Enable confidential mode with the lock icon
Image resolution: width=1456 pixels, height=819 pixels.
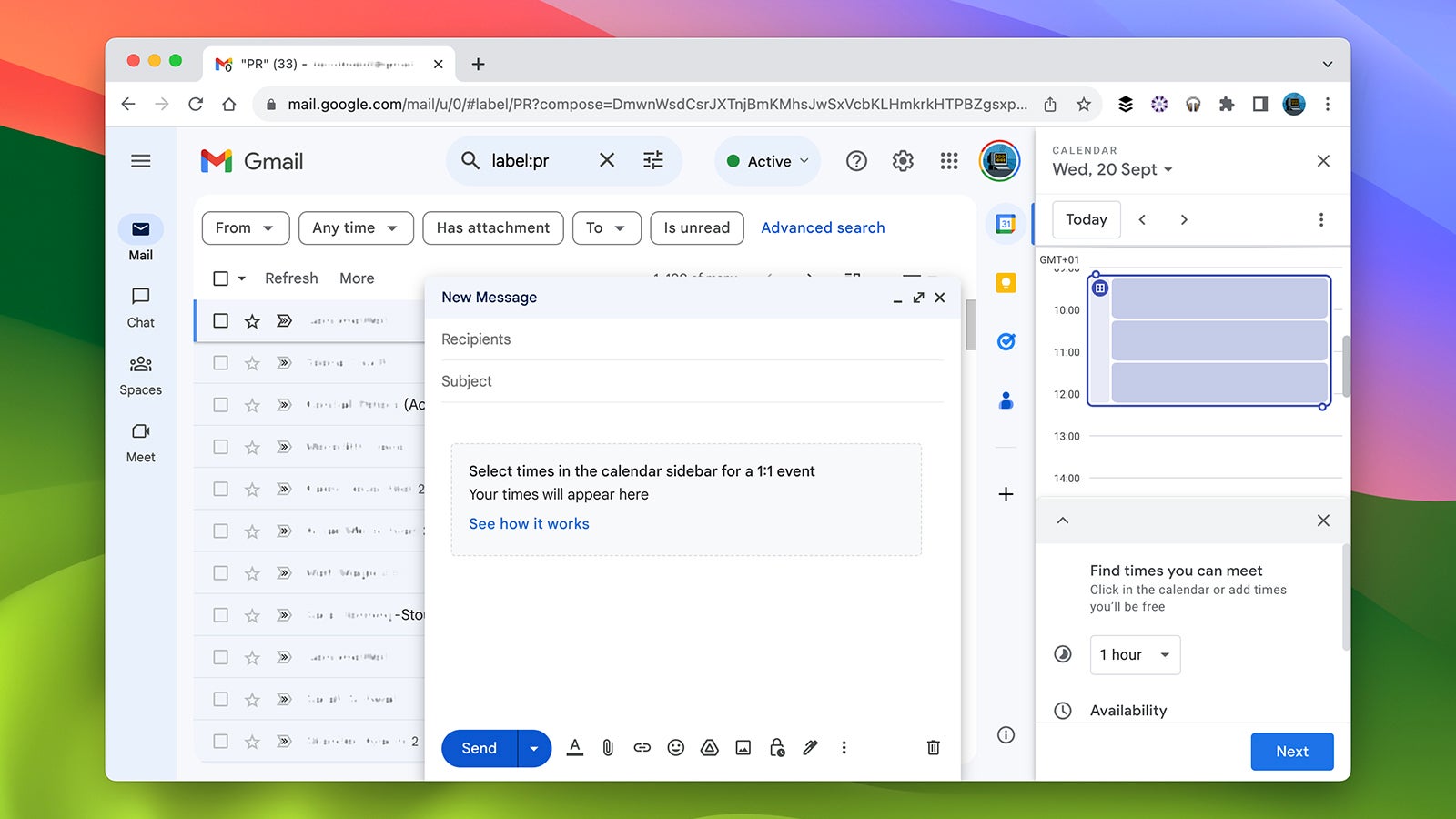pos(776,747)
